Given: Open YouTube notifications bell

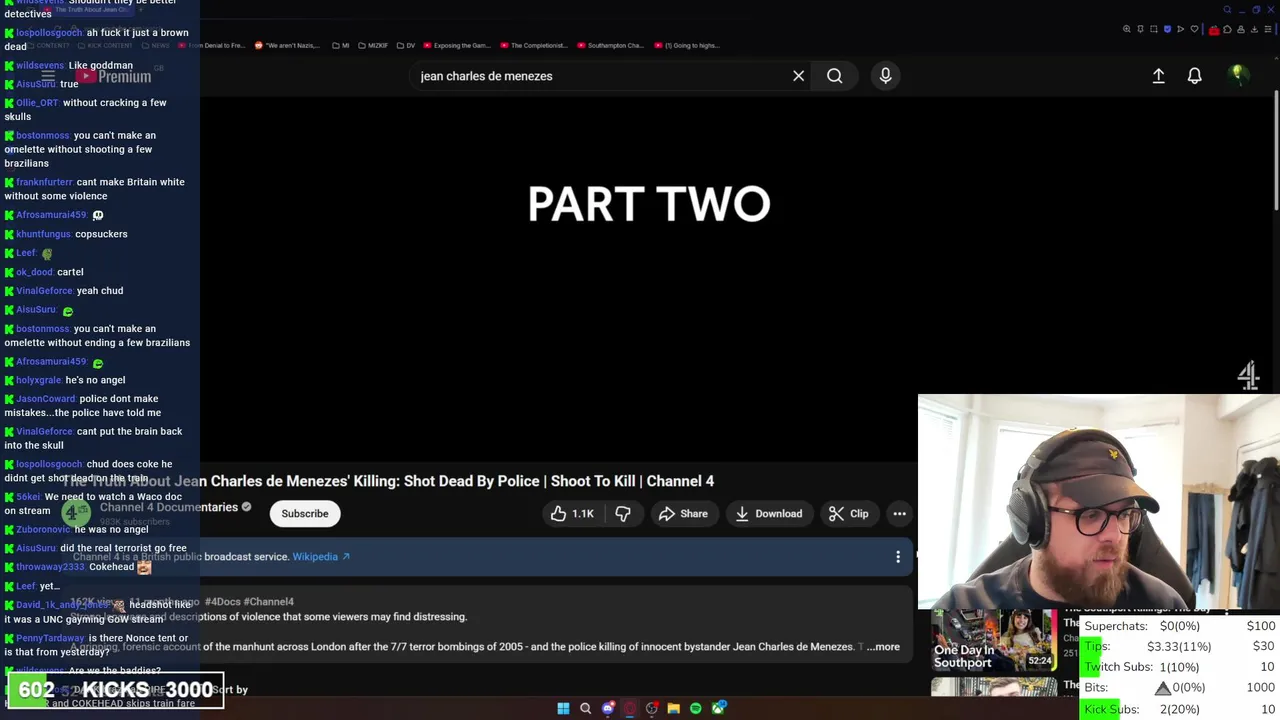Looking at the screenshot, I should point(1194,76).
